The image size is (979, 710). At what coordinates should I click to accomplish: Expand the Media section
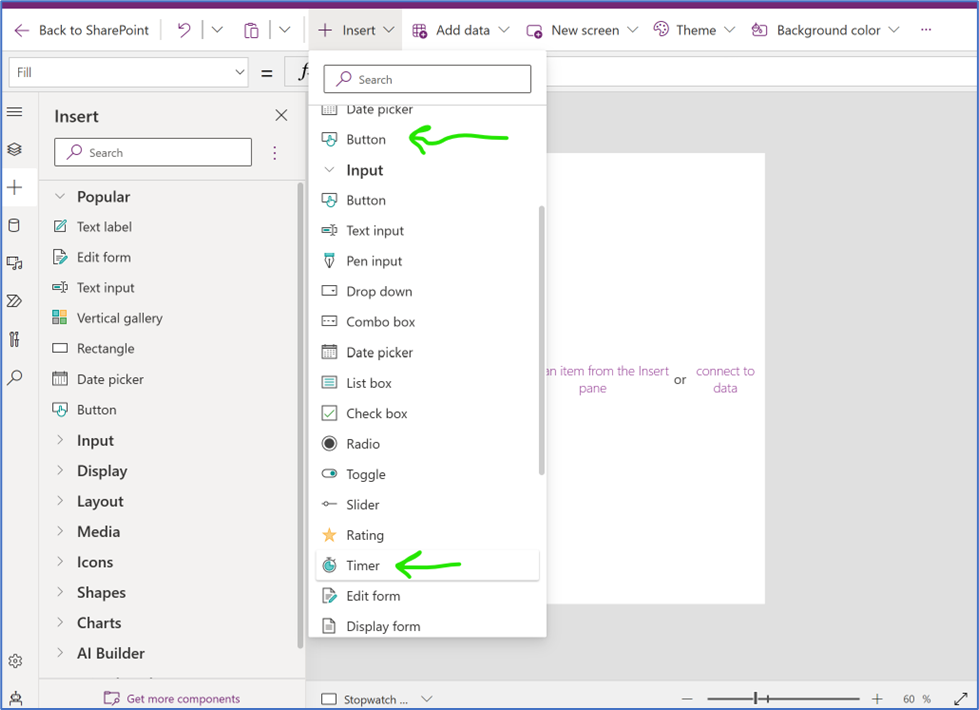tap(60, 531)
